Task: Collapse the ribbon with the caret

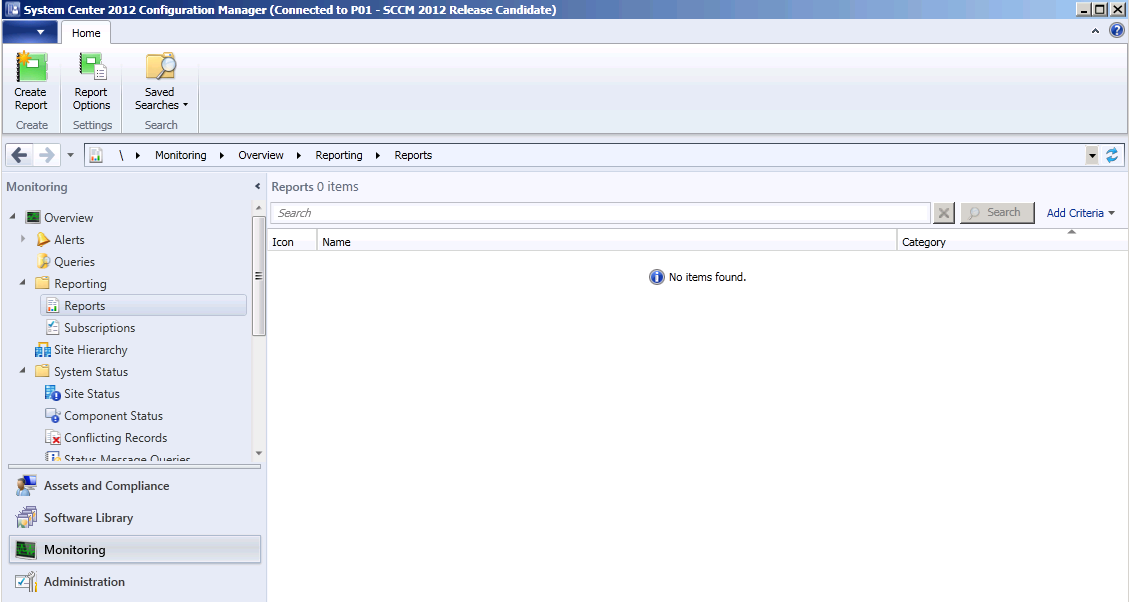Action: (x=1095, y=31)
